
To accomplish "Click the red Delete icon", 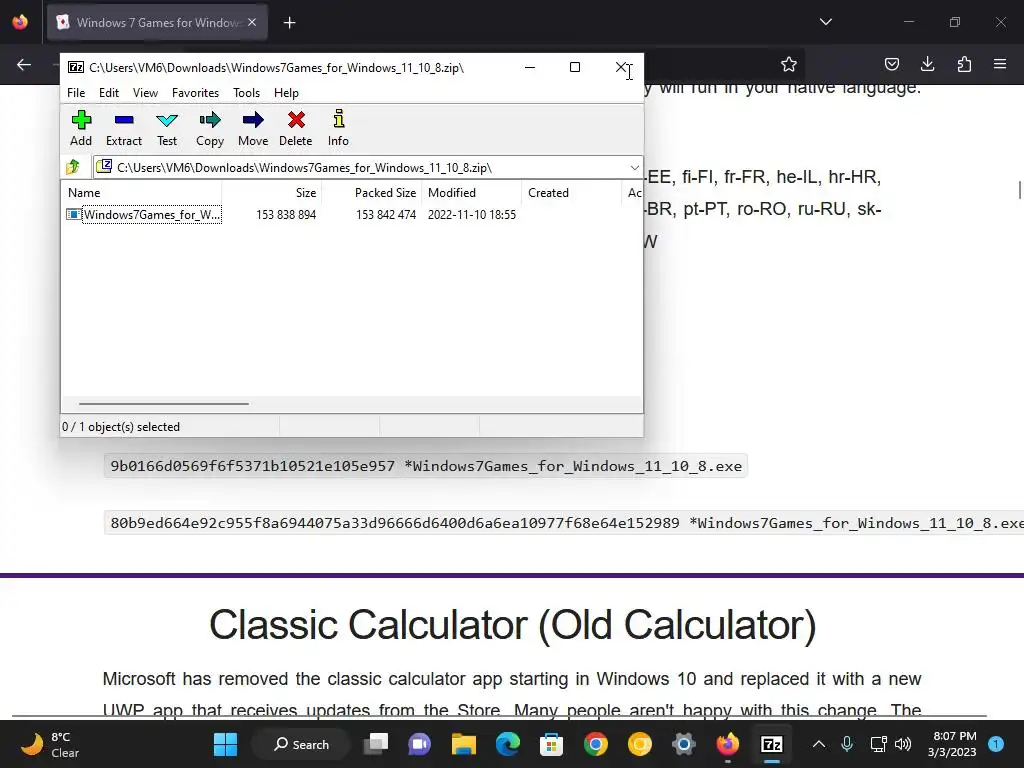I will point(296,128).
